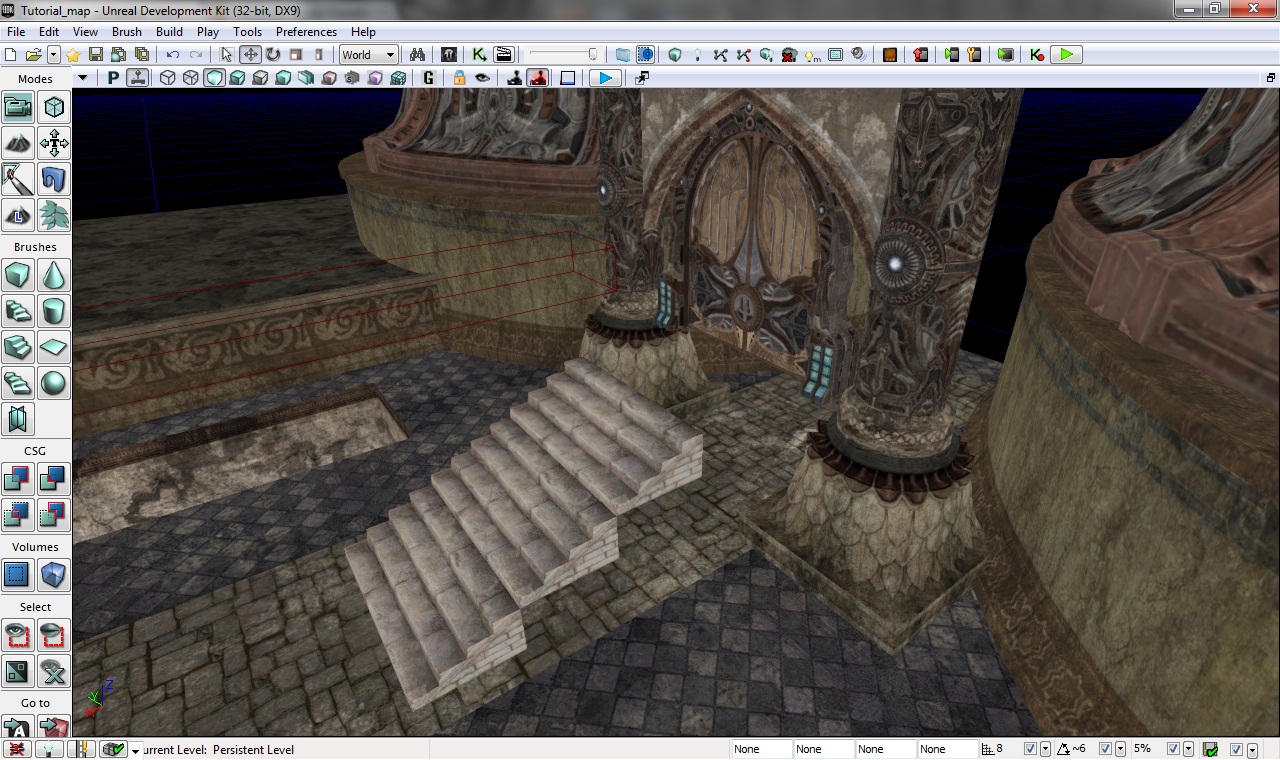The width and height of the screenshot is (1280, 760).
Task: Open the Build menu
Action: pyautogui.click(x=169, y=32)
